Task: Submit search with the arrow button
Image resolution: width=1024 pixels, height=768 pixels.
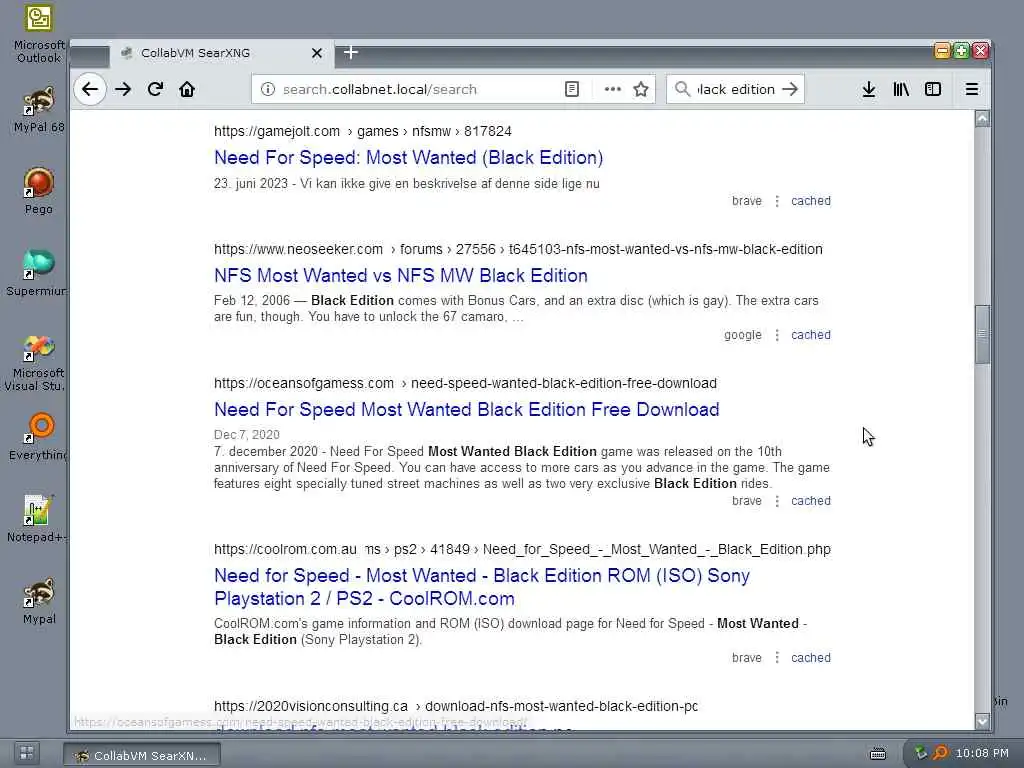Action: [790, 89]
